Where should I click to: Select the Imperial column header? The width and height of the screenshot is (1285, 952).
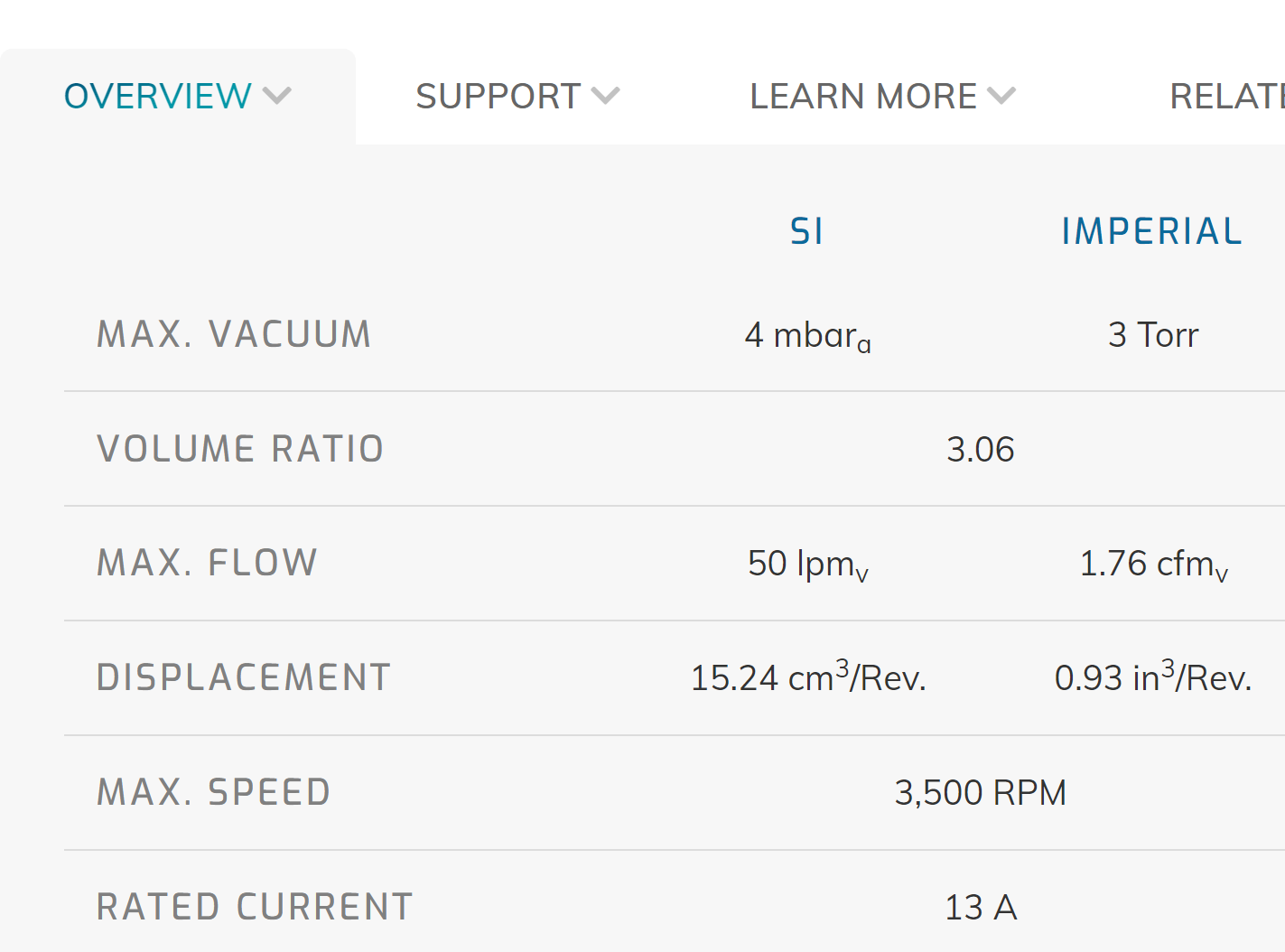[x=1152, y=231]
